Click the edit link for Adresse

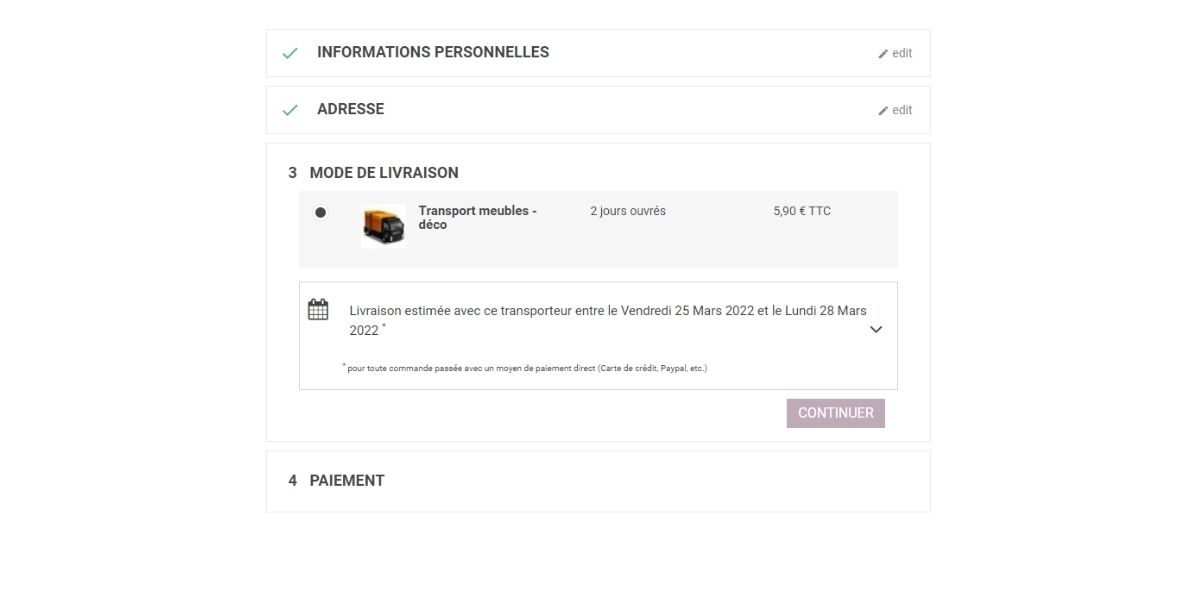pyautogui.click(x=902, y=111)
